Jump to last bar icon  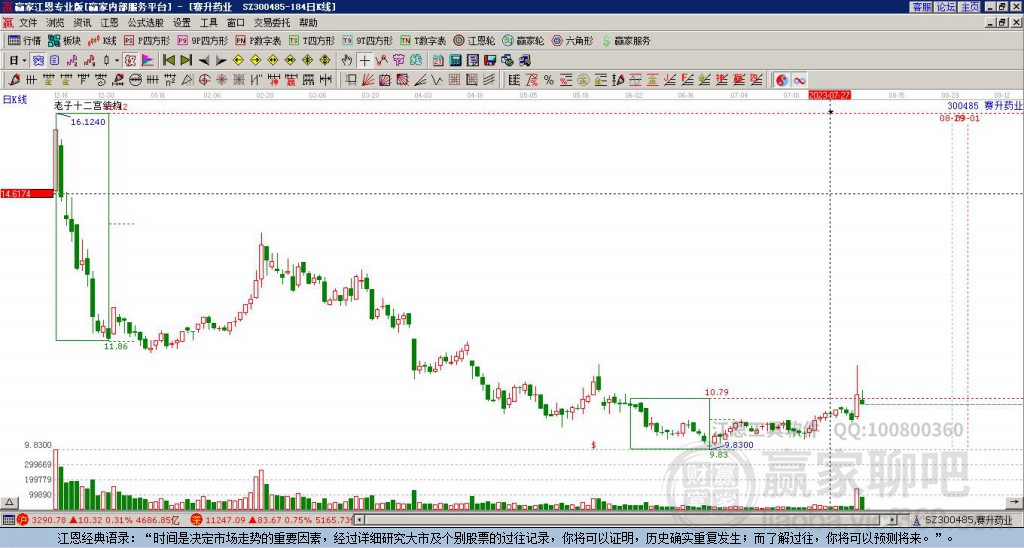pos(186,61)
